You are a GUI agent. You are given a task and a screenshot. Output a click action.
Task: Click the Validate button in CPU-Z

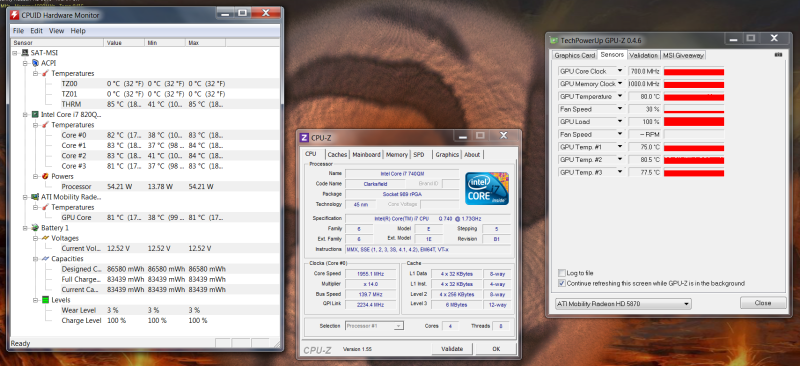[x=452, y=349]
